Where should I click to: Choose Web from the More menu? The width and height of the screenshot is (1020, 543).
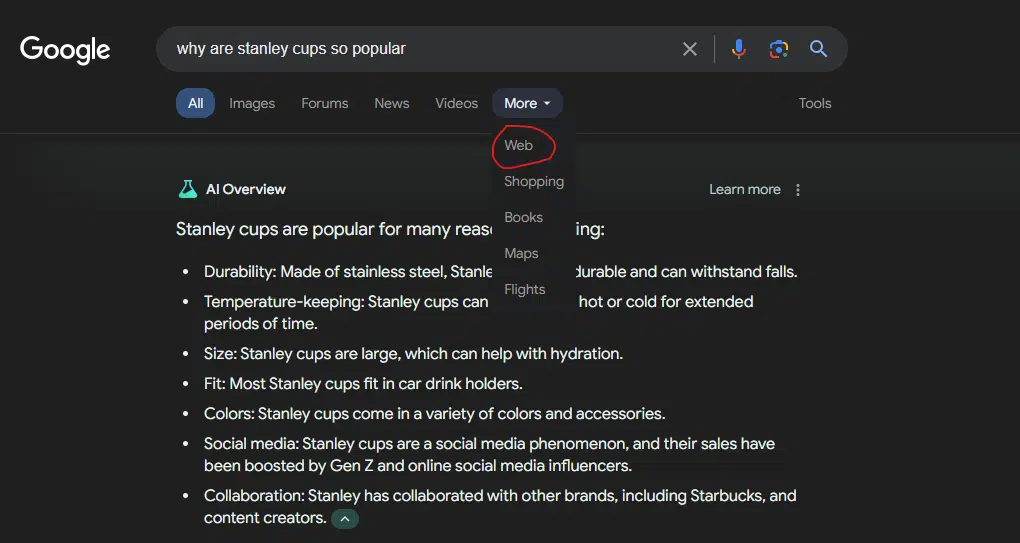(518, 145)
